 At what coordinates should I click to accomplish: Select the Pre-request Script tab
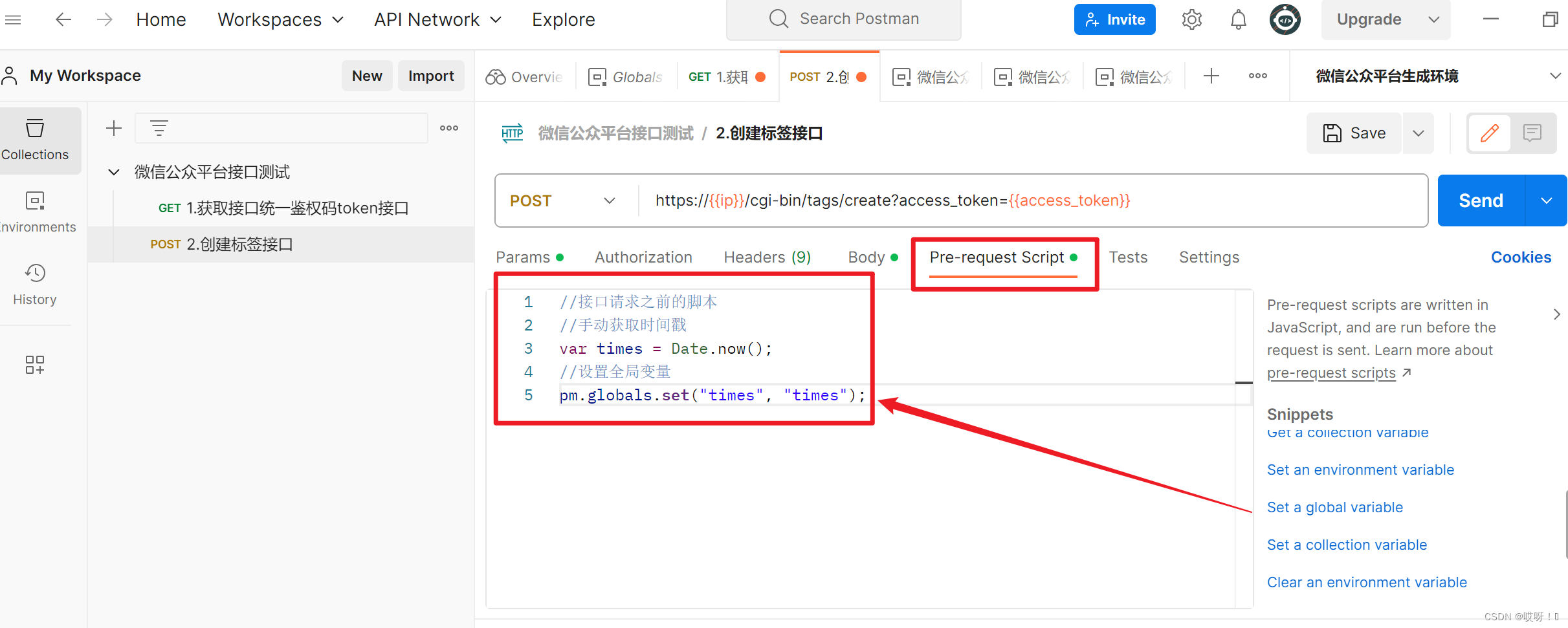point(1003,257)
